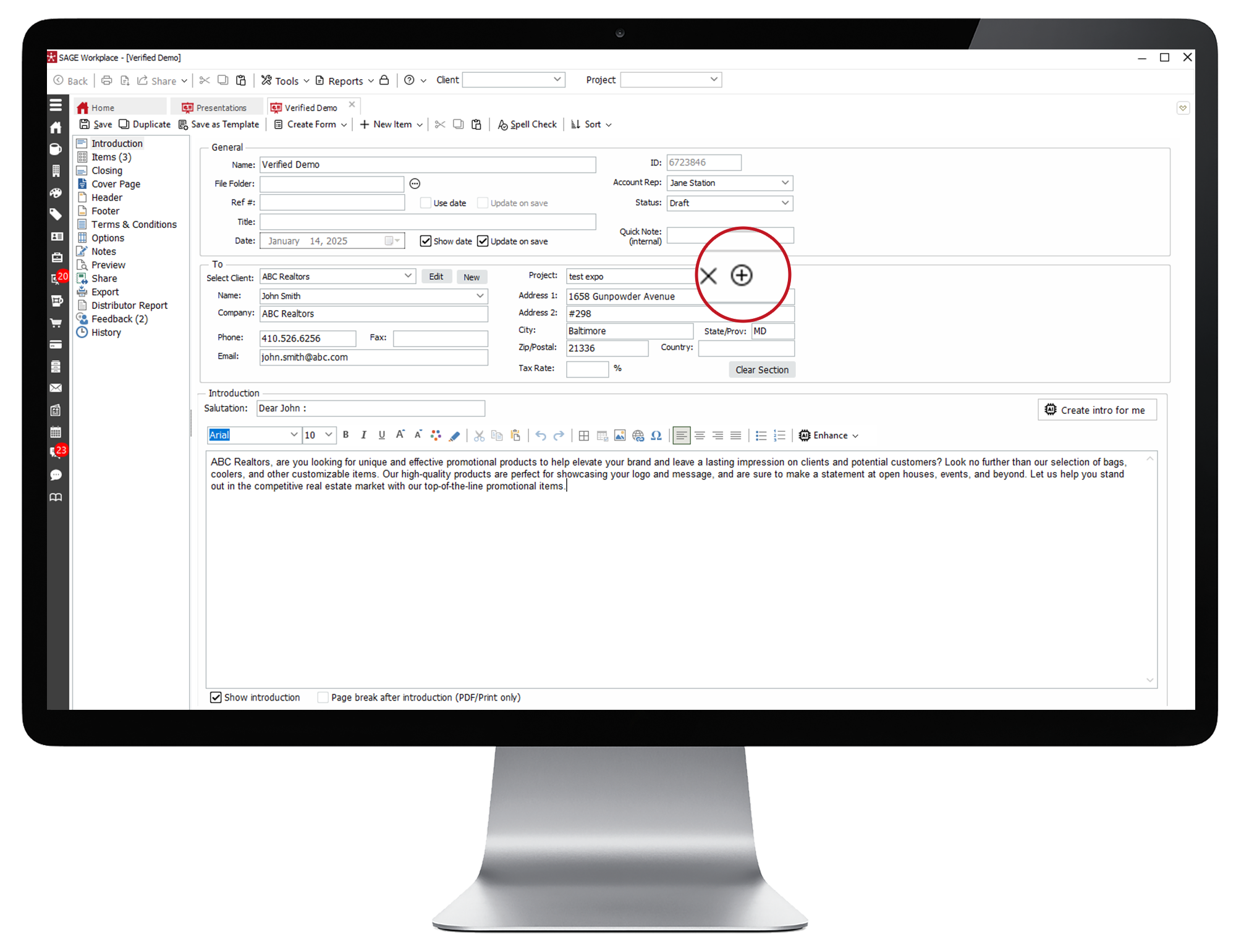This screenshot has width=1236, height=952.
Task: Insert a table into the introduction
Action: coord(583,436)
